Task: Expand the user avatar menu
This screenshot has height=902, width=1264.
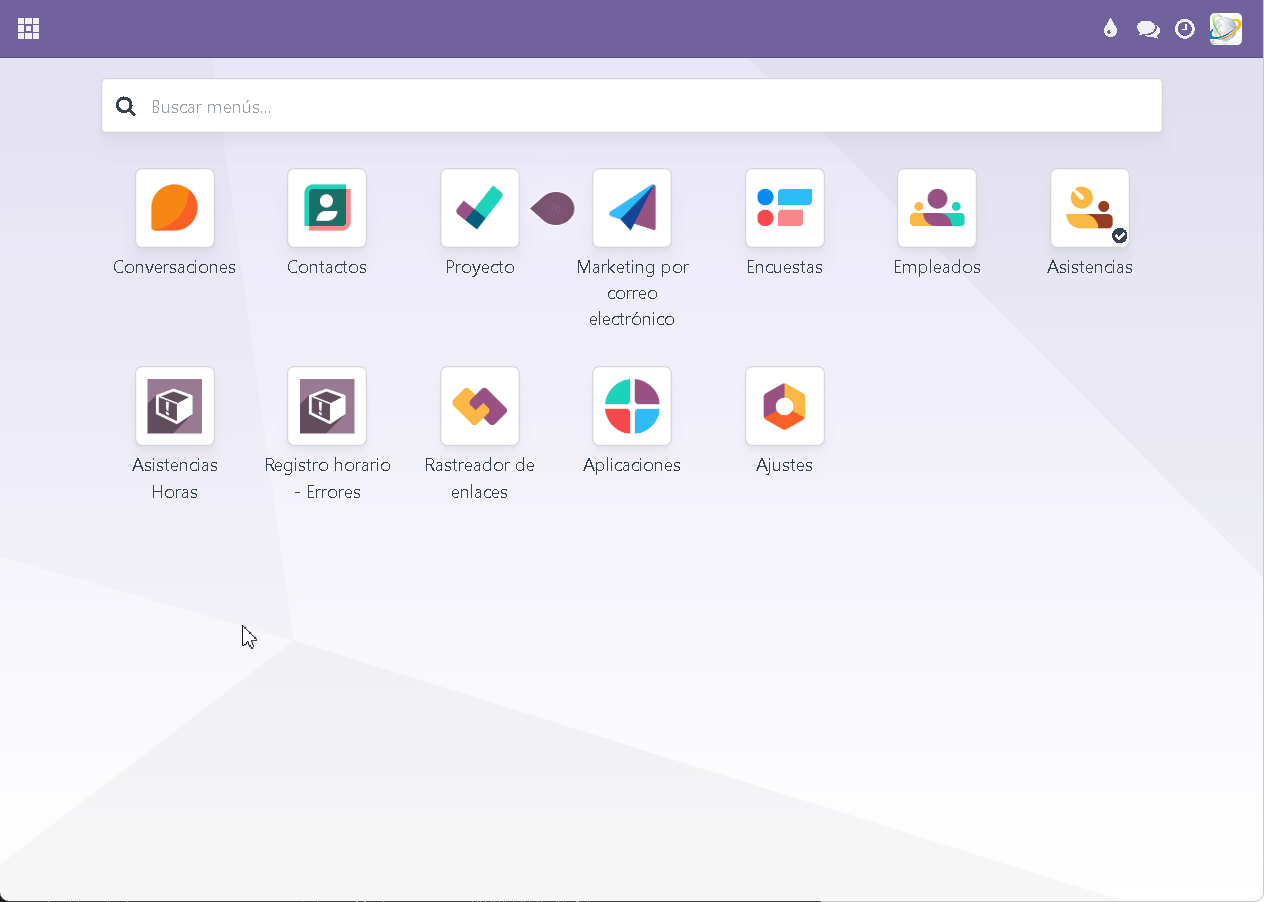Action: point(1226,29)
